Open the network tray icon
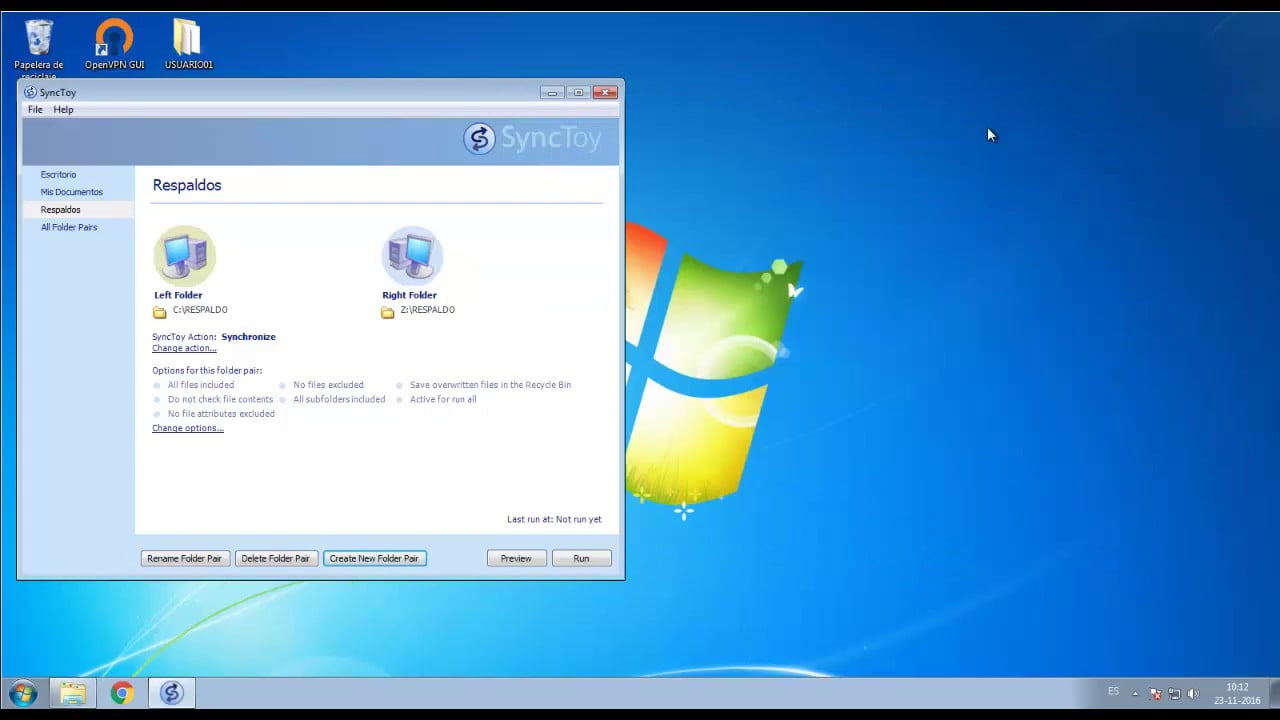This screenshot has height=720, width=1280. (x=1174, y=693)
